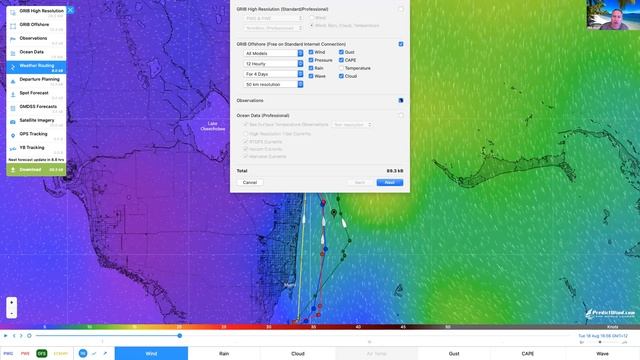Viewport: 640px width, 360px height.
Task: Open the 50 km resolution dropdown
Action: click(x=273, y=84)
